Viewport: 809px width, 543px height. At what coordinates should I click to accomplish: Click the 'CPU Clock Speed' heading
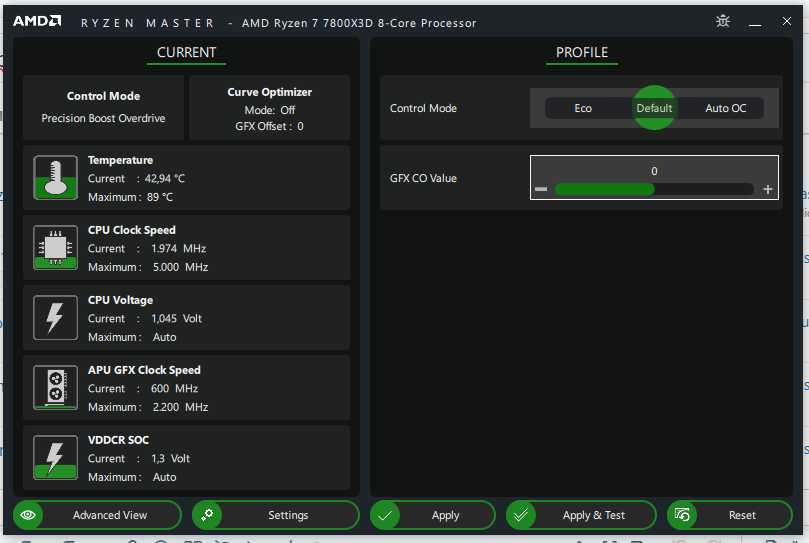pos(132,230)
